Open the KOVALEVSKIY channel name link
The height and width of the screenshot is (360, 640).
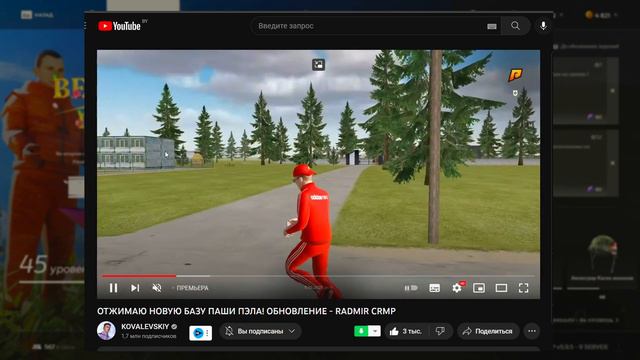click(x=145, y=327)
